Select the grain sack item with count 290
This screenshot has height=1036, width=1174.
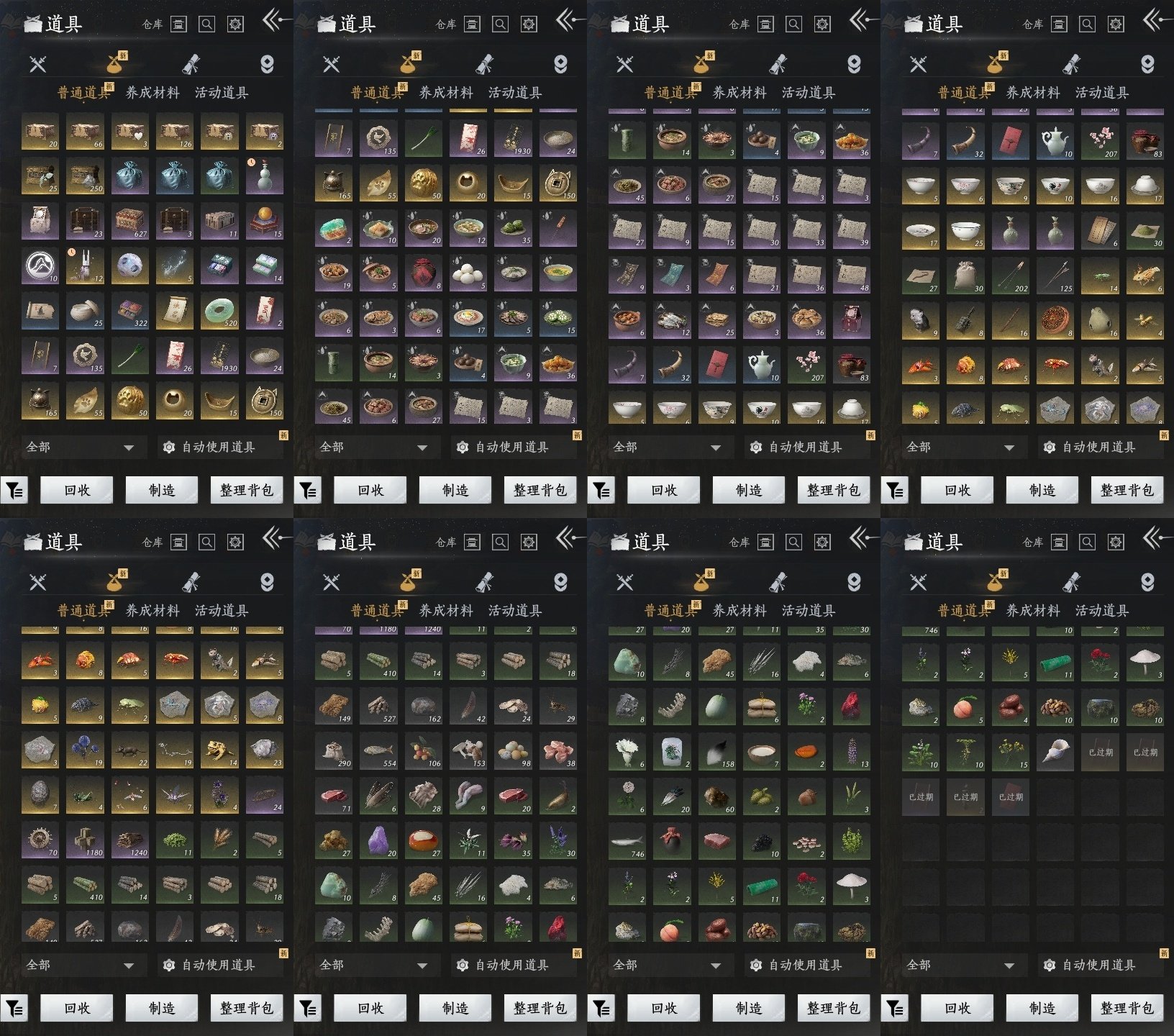coord(334,751)
